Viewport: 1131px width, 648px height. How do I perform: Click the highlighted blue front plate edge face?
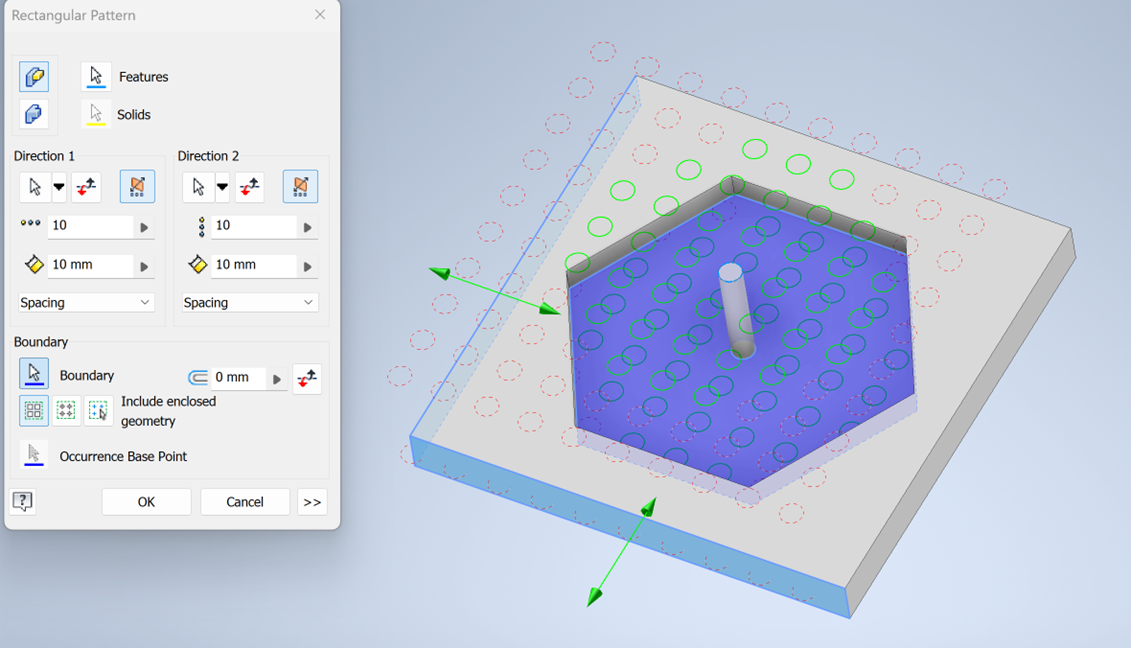(628, 527)
